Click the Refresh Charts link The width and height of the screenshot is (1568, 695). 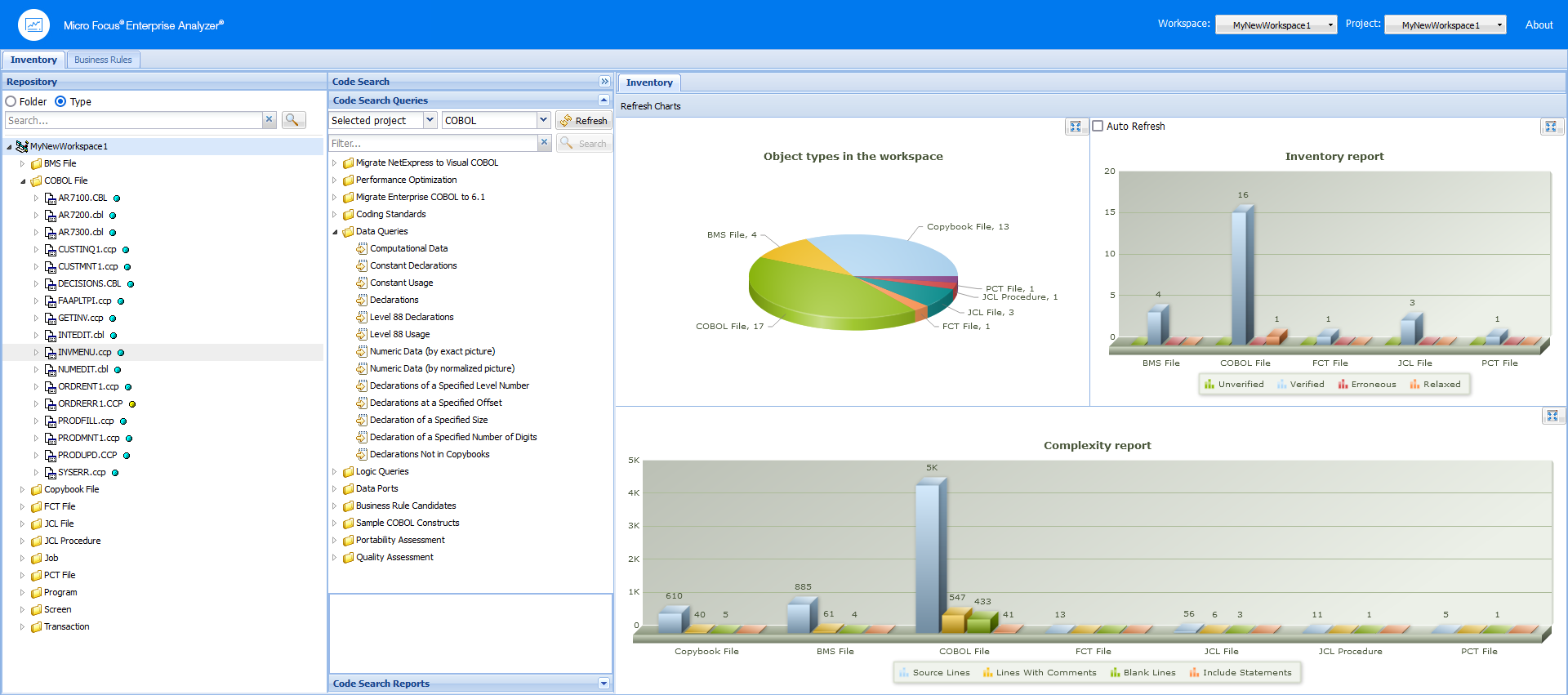click(650, 106)
